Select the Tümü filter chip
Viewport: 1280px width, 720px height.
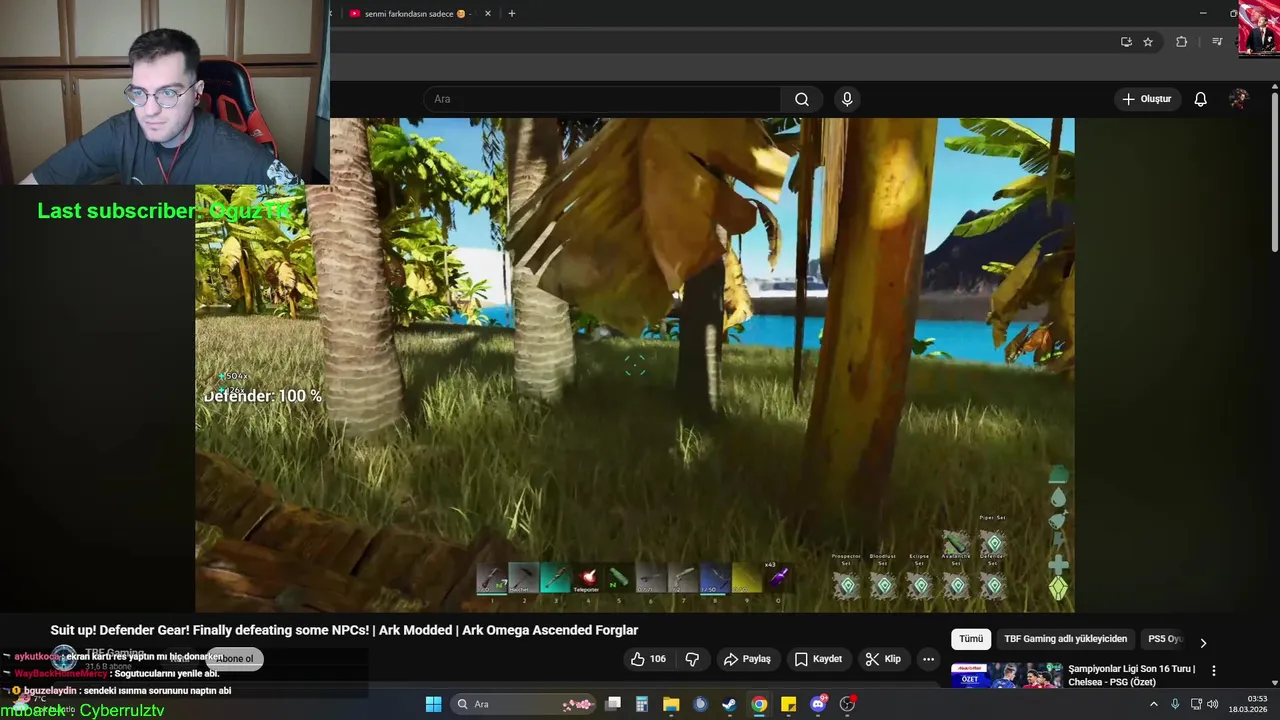(971, 639)
